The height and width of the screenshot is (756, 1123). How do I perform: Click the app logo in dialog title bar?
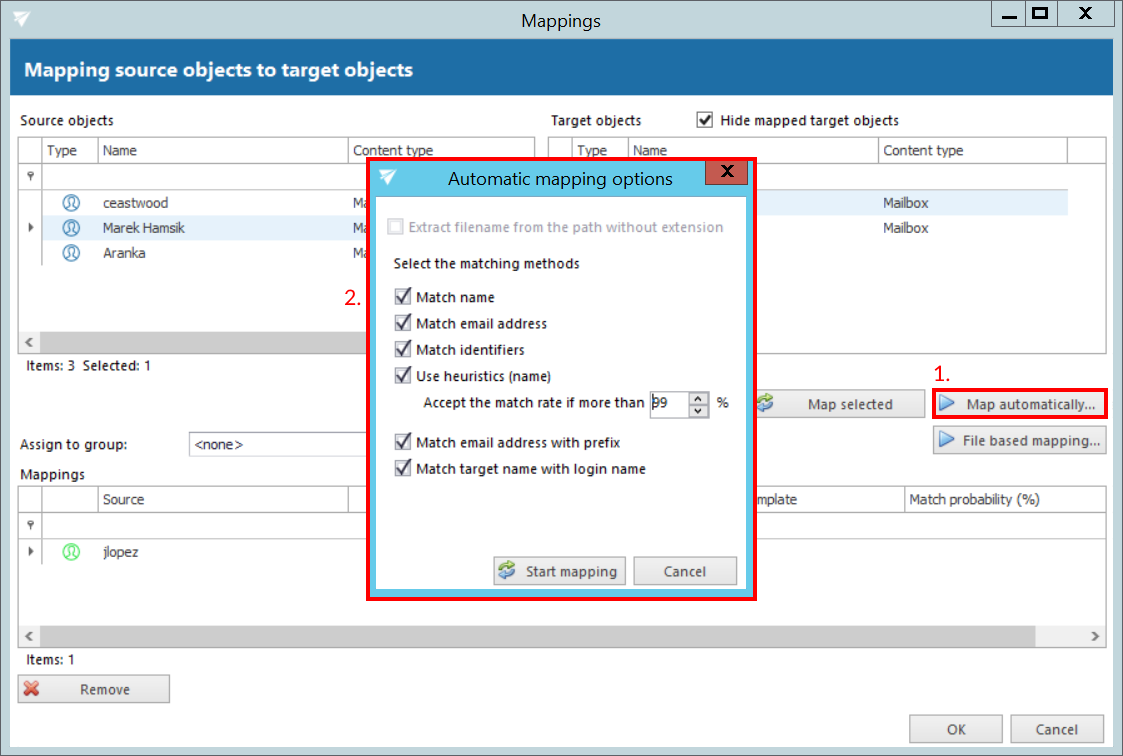(x=388, y=178)
